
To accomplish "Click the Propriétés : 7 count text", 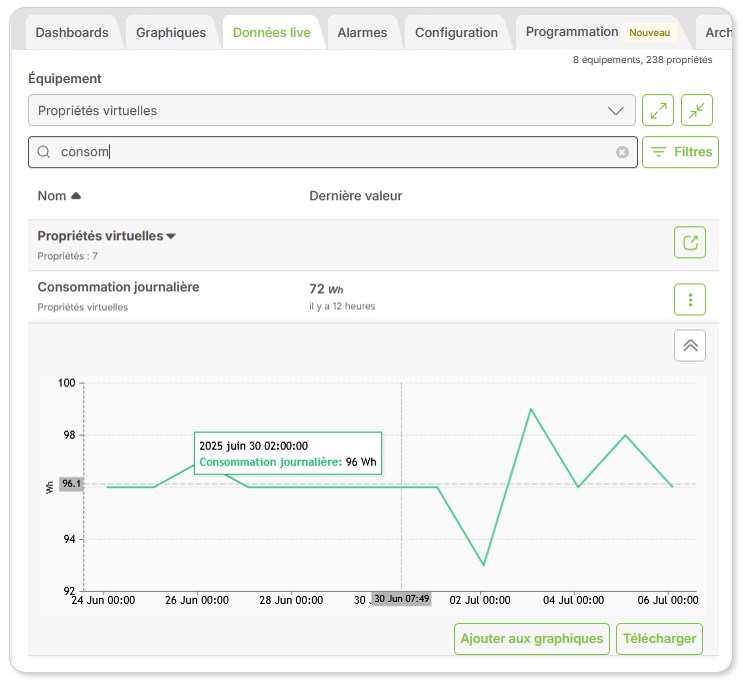I will [x=67, y=256].
